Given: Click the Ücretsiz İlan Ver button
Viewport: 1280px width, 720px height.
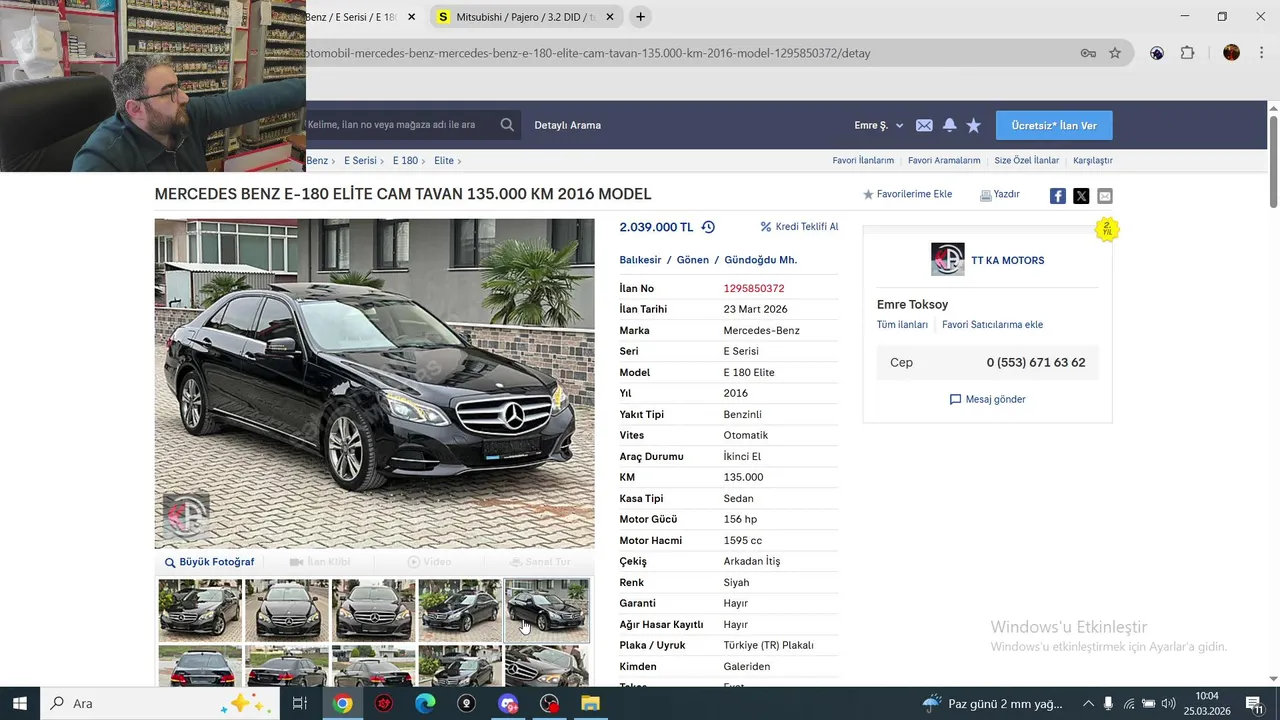Looking at the screenshot, I should point(1054,125).
